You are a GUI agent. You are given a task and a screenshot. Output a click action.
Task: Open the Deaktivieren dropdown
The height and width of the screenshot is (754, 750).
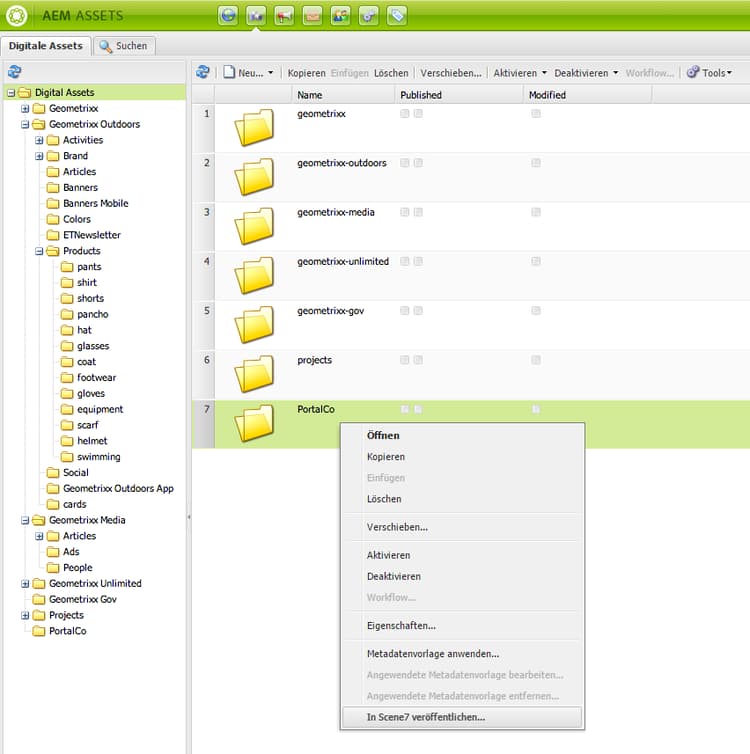point(615,73)
